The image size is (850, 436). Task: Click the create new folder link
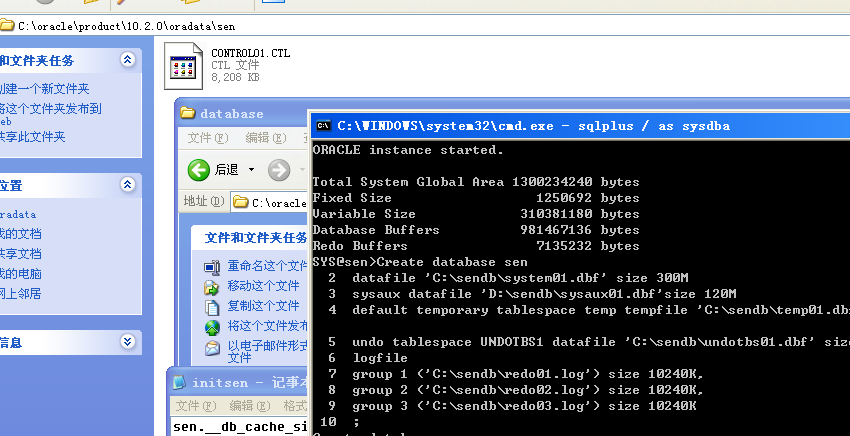[x=44, y=88]
